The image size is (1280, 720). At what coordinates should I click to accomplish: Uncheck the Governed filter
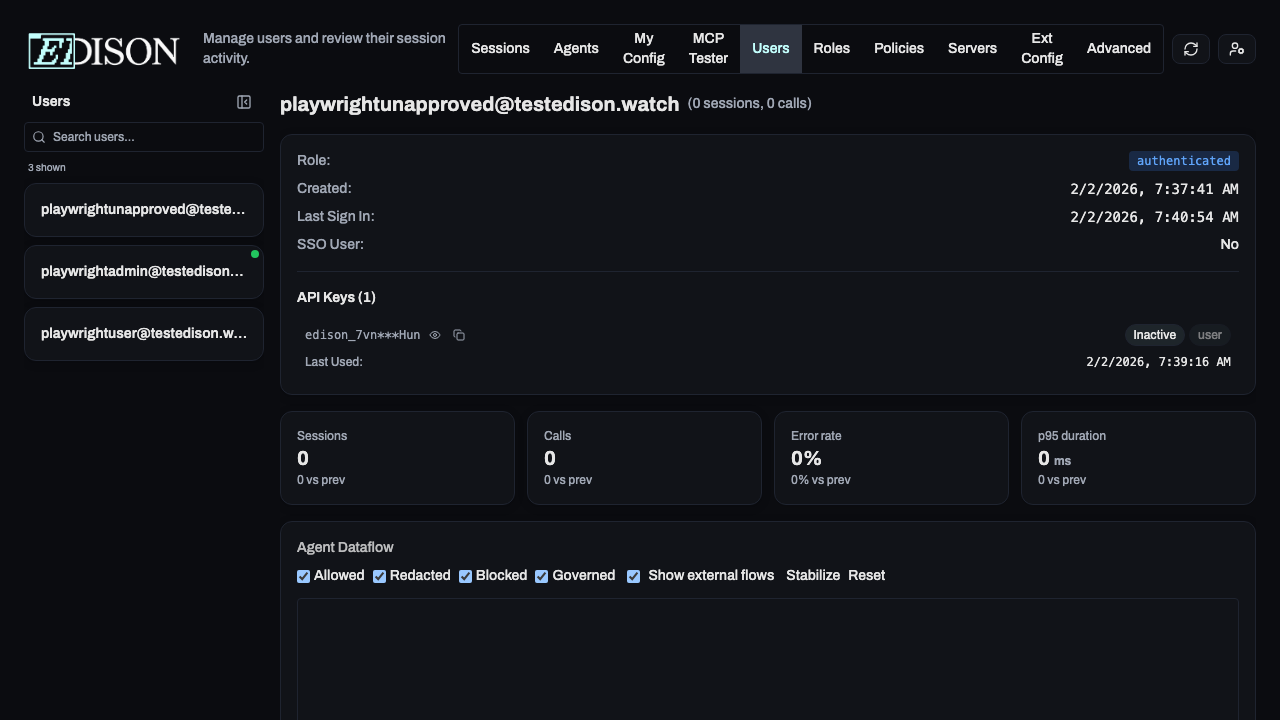[541, 576]
